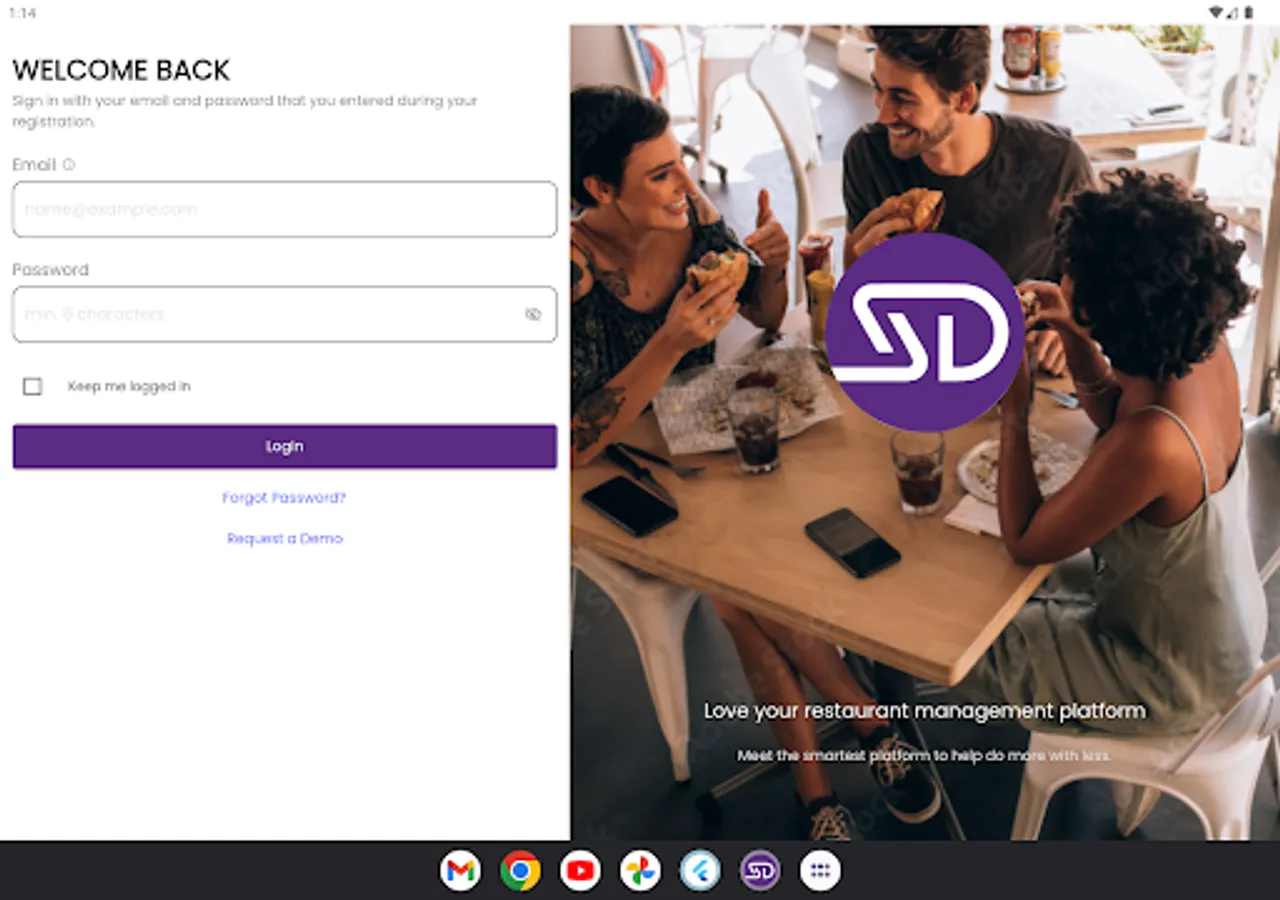
Task: Focus the Email input field
Action: [x=284, y=209]
